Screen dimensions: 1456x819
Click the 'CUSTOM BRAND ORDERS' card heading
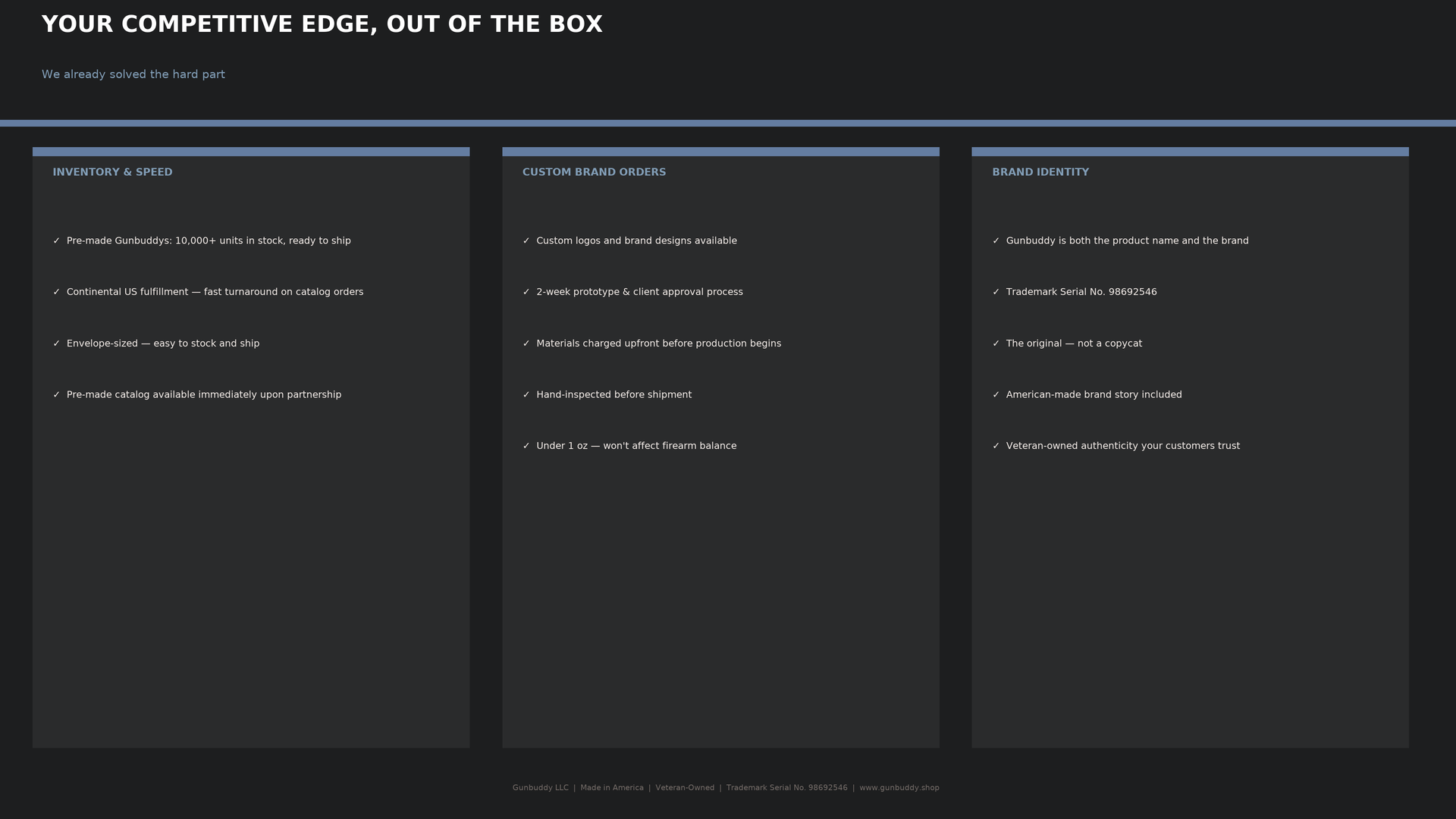click(594, 172)
